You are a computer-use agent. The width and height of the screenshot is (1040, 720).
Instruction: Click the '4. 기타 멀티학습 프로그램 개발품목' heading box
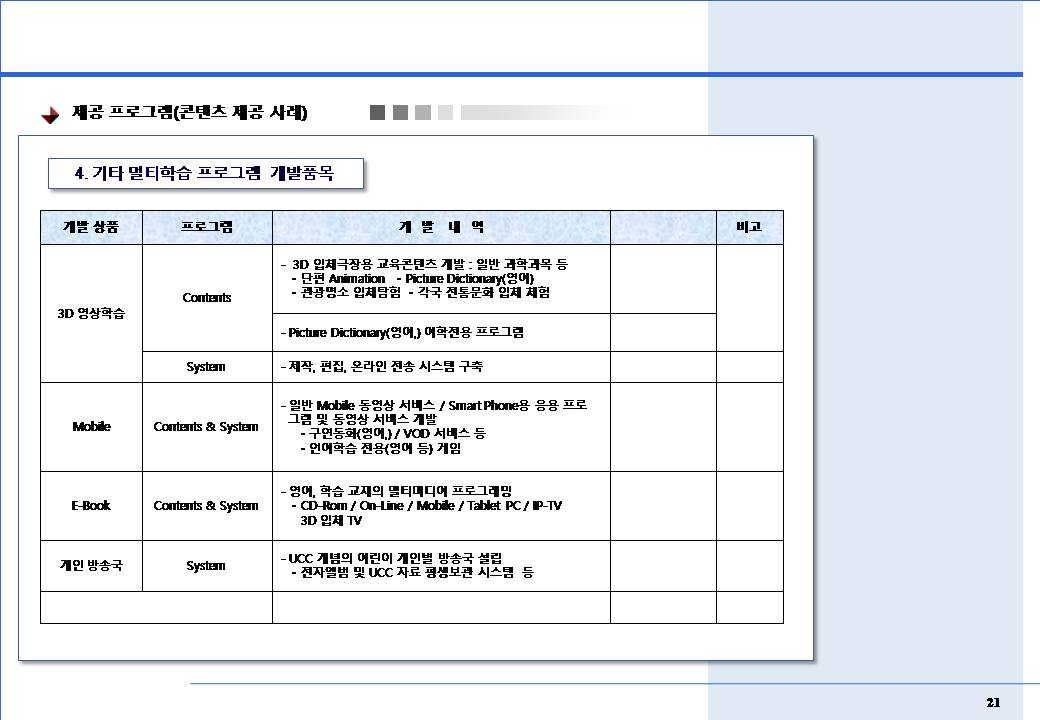[205, 174]
